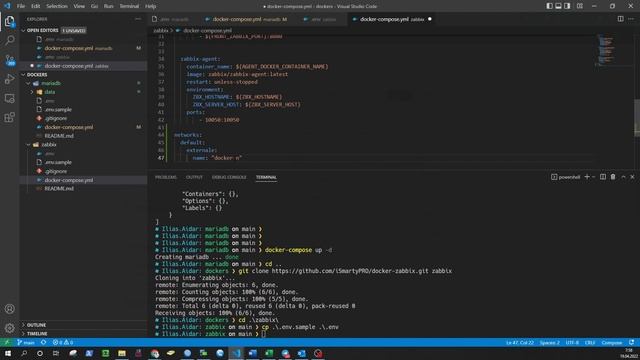640x360 pixels.
Task: Change UTF-8 encoding in status bar
Action: click(x=572, y=342)
